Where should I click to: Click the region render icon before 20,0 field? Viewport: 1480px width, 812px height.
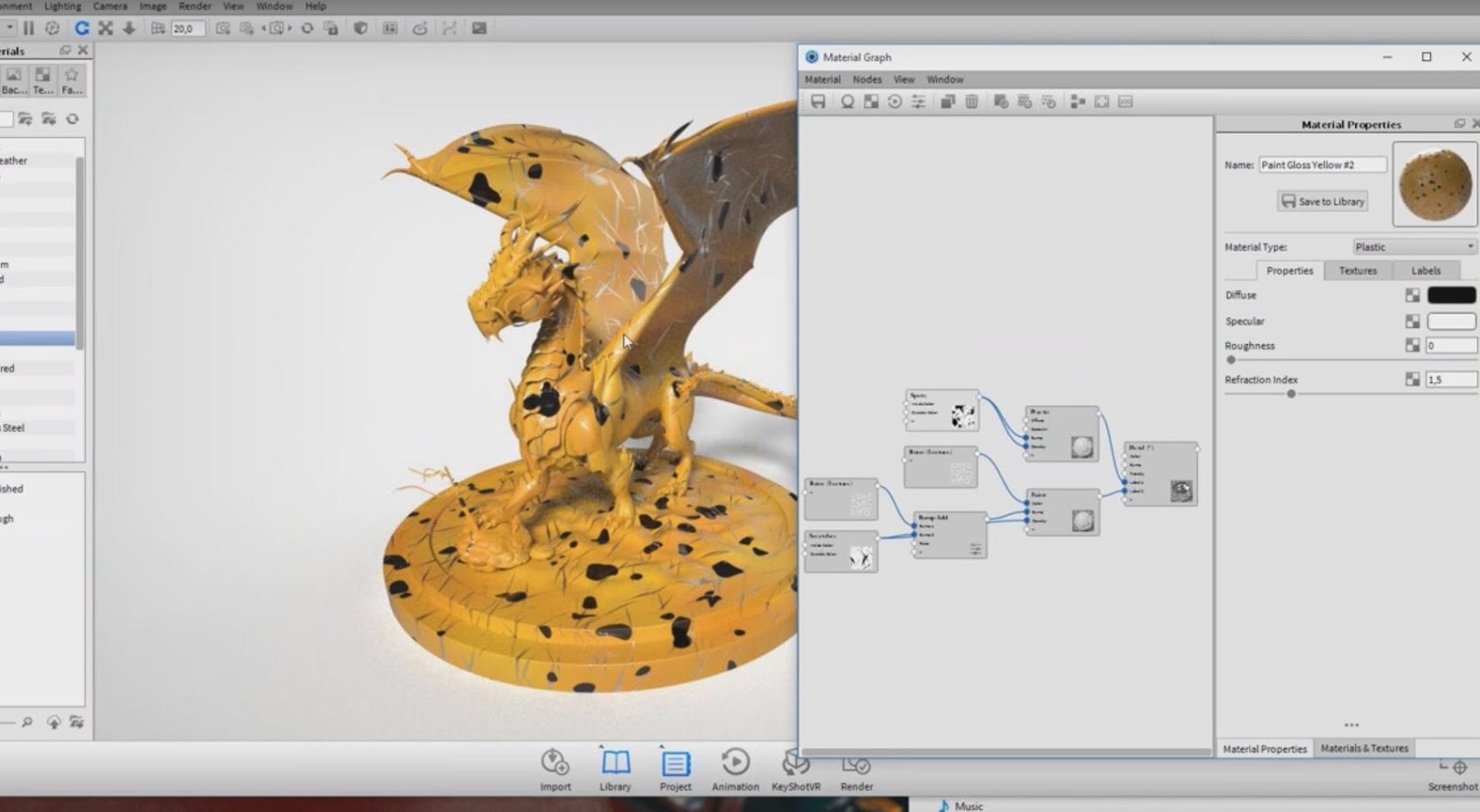157,29
